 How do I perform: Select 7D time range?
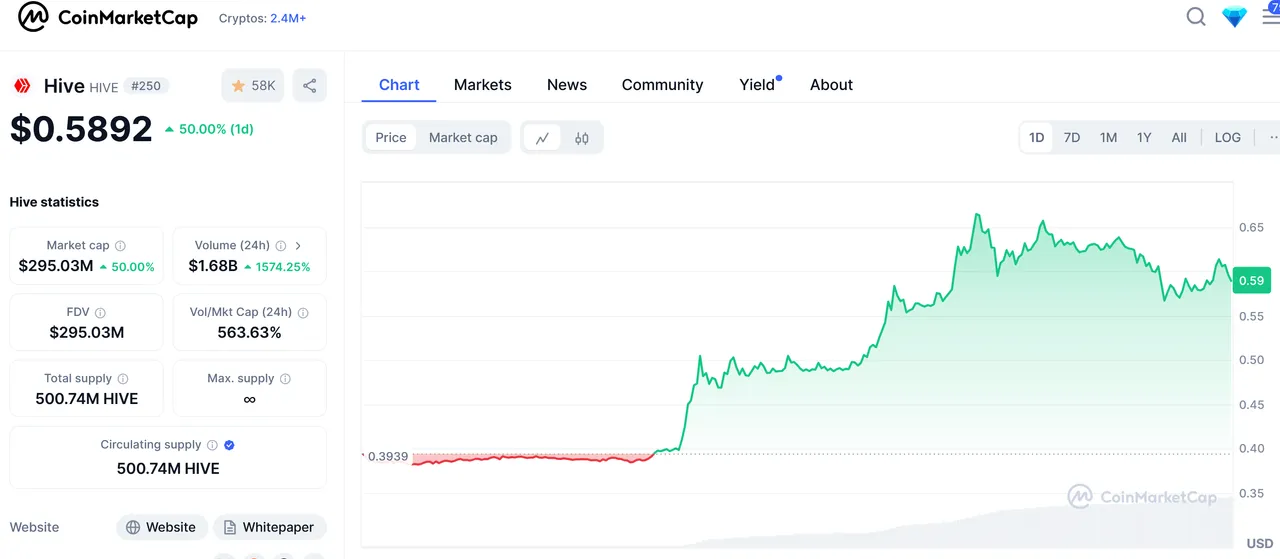(x=1072, y=138)
